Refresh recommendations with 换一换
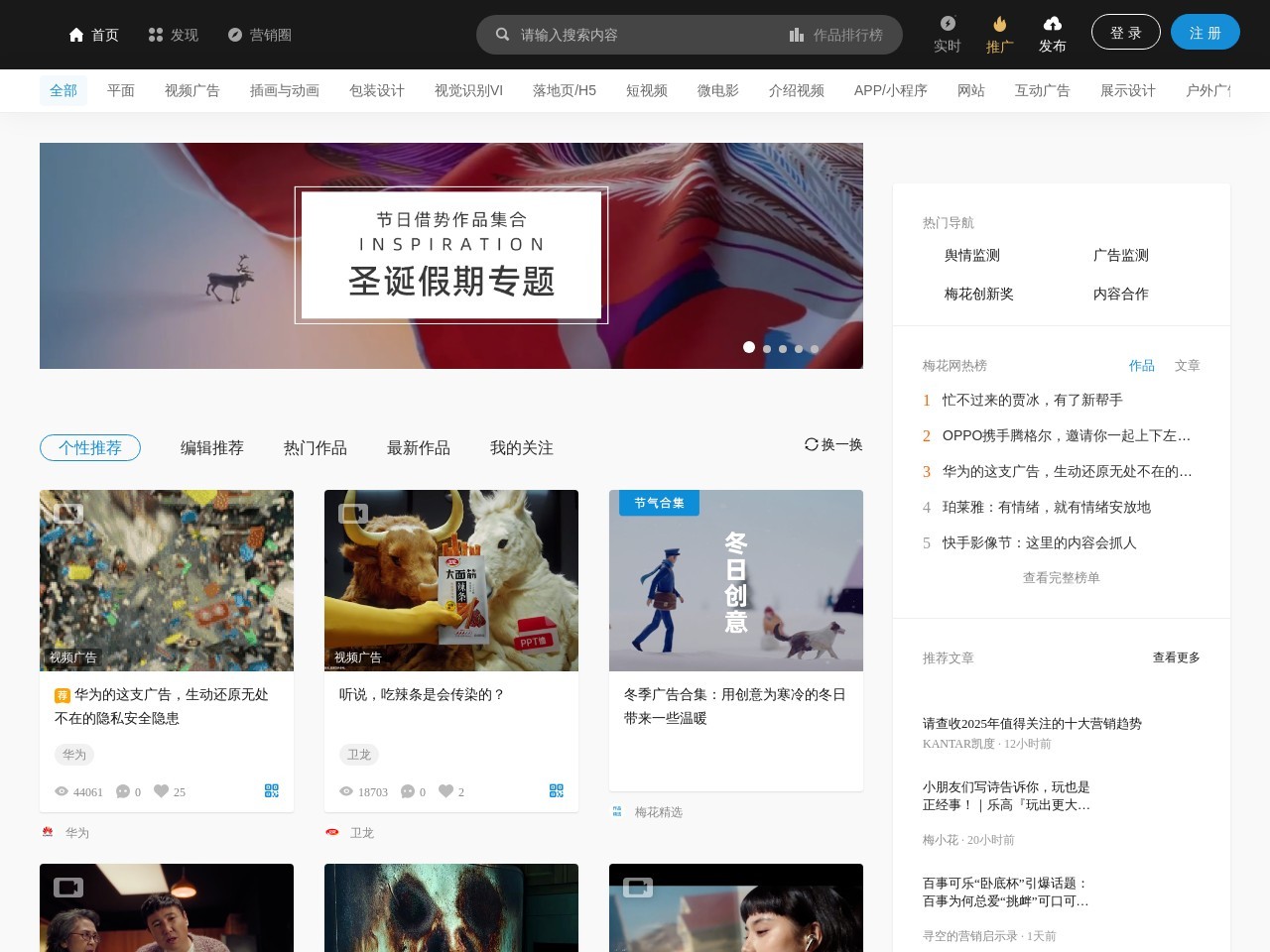Screen dimensions: 1270x952 (833, 445)
